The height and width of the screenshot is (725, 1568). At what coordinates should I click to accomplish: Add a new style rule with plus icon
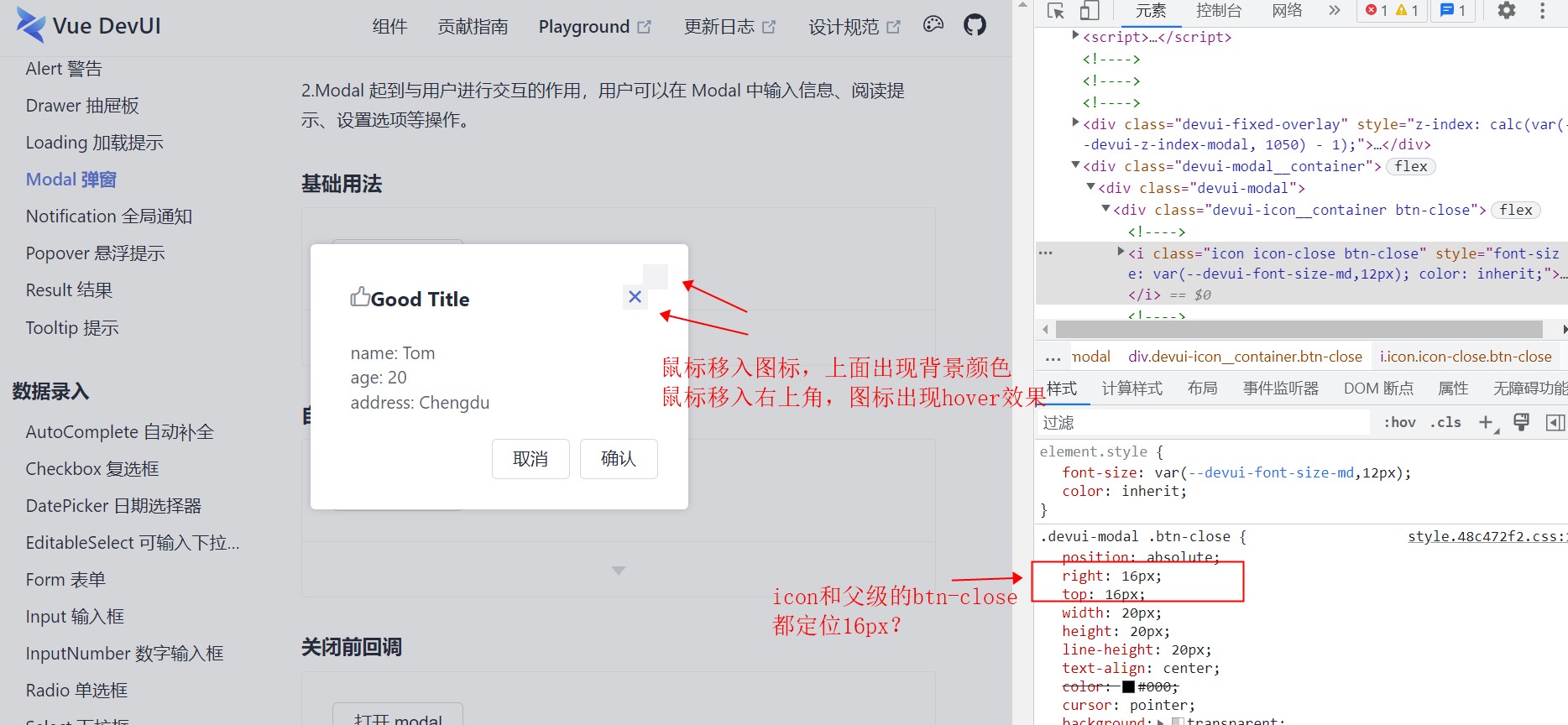(1486, 422)
